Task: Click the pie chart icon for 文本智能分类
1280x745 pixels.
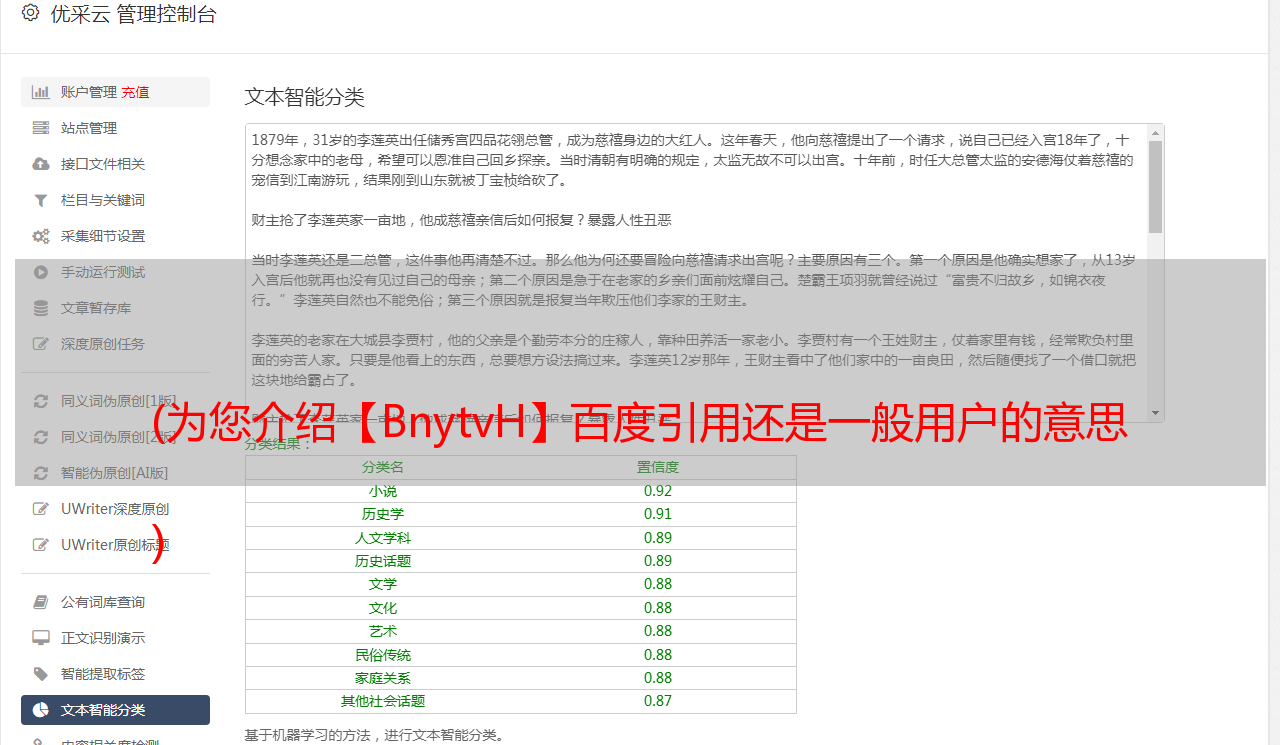Action: (x=41, y=710)
